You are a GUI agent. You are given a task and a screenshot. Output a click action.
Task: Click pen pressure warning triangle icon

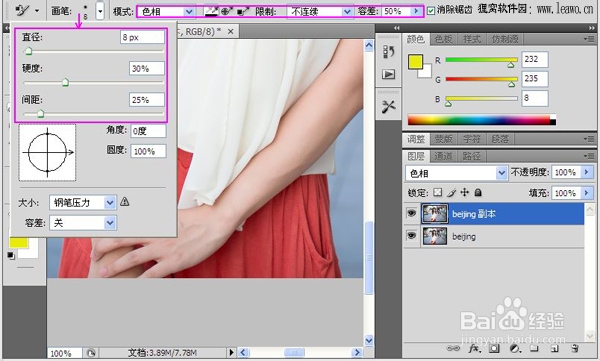125,202
